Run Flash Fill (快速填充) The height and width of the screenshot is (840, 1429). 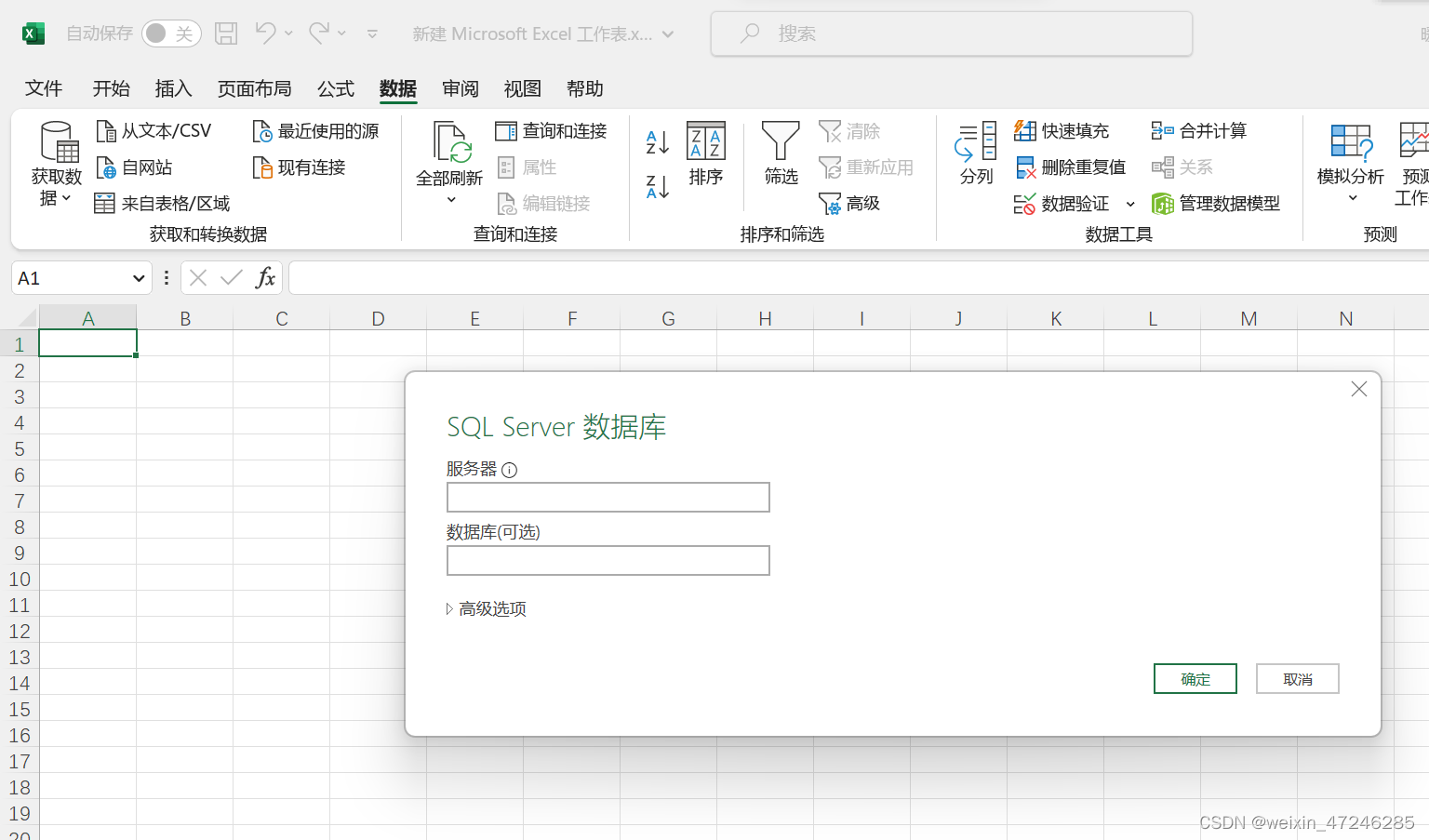(1062, 131)
